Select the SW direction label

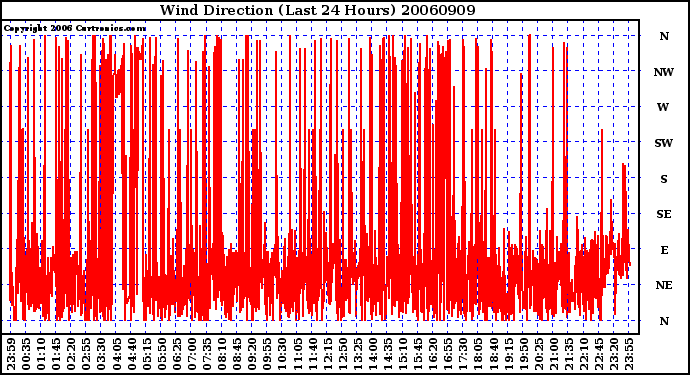click(x=664, y=143)
